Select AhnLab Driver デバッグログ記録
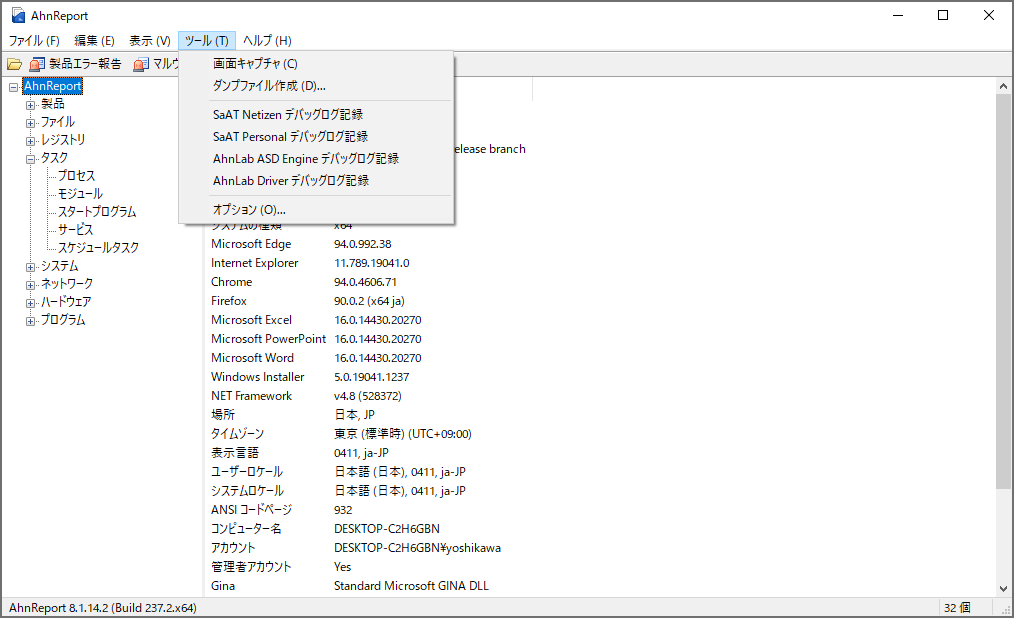The width and height of the screenshot is (1014, 618). pyautogui.click(x=316, y=180)
